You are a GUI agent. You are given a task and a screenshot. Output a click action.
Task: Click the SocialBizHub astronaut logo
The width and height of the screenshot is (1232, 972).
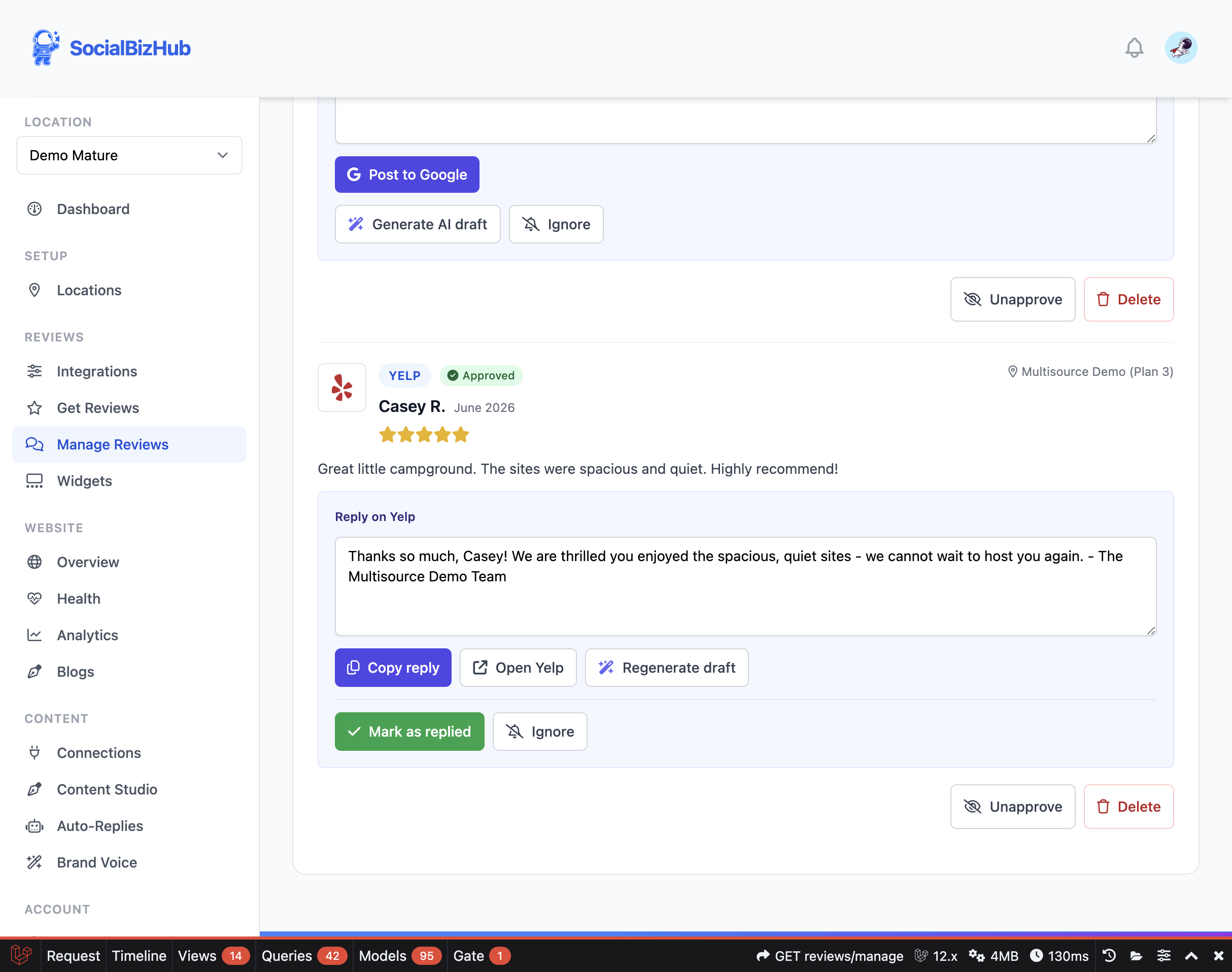point(46,48)
